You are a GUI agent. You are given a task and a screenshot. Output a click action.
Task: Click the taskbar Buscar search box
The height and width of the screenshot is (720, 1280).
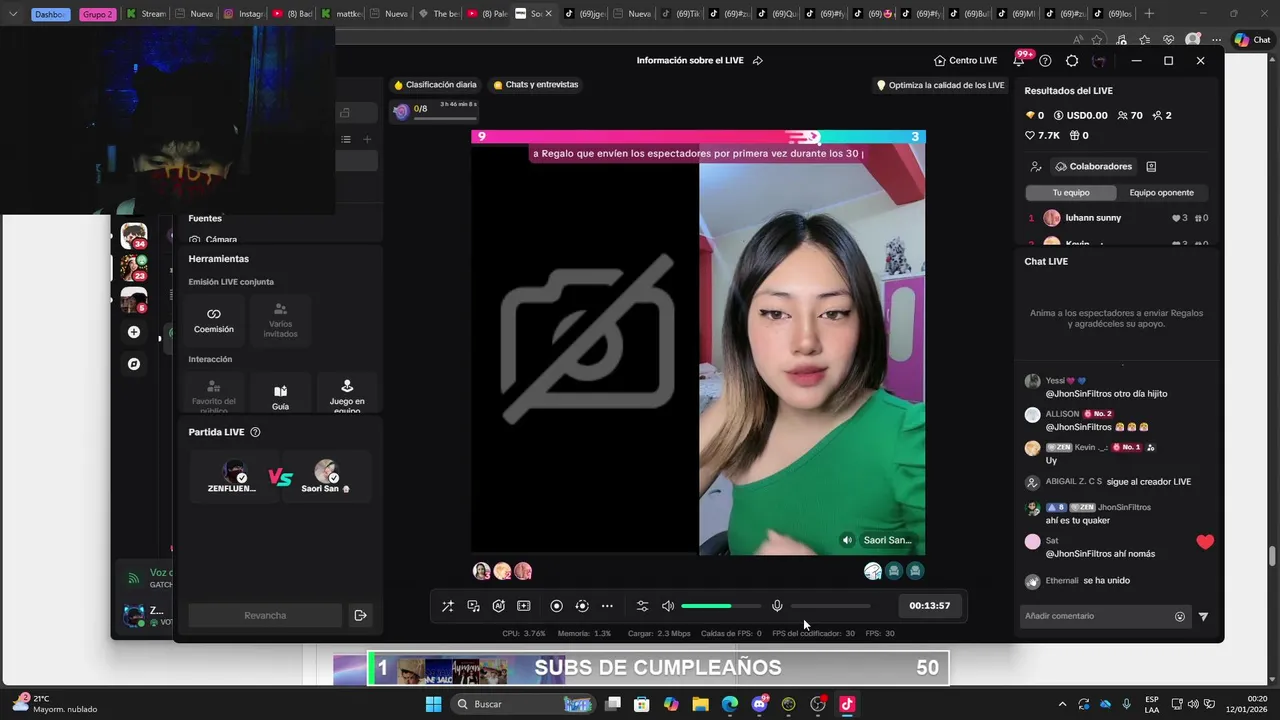point(523,704)
